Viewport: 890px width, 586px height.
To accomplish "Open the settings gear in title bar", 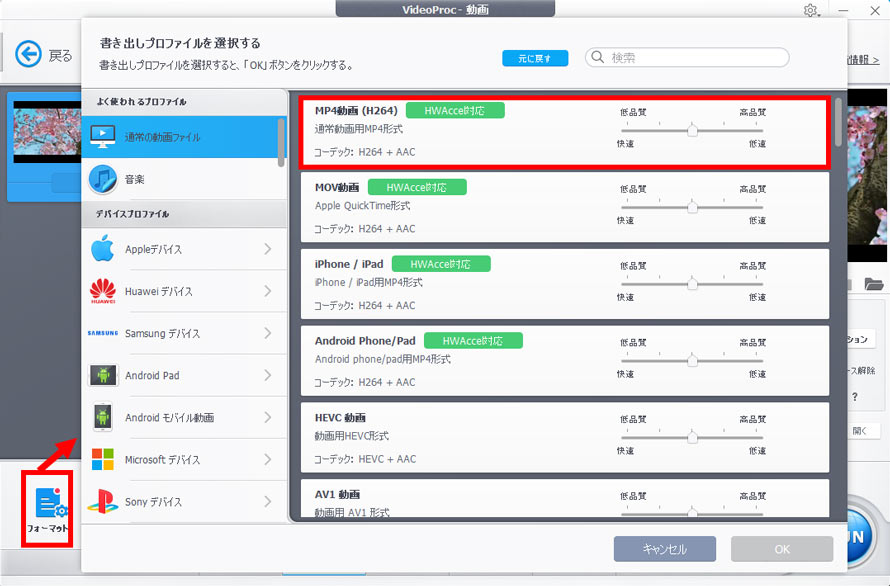I will pyautogui.click(x=811, y=10).
